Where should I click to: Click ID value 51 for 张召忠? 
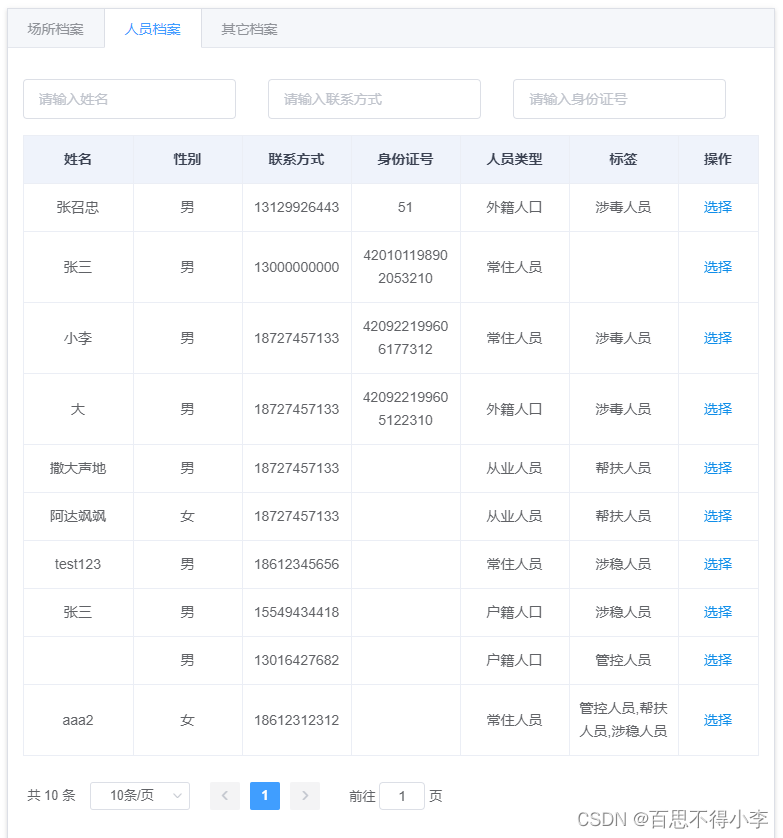coord(406,207)
